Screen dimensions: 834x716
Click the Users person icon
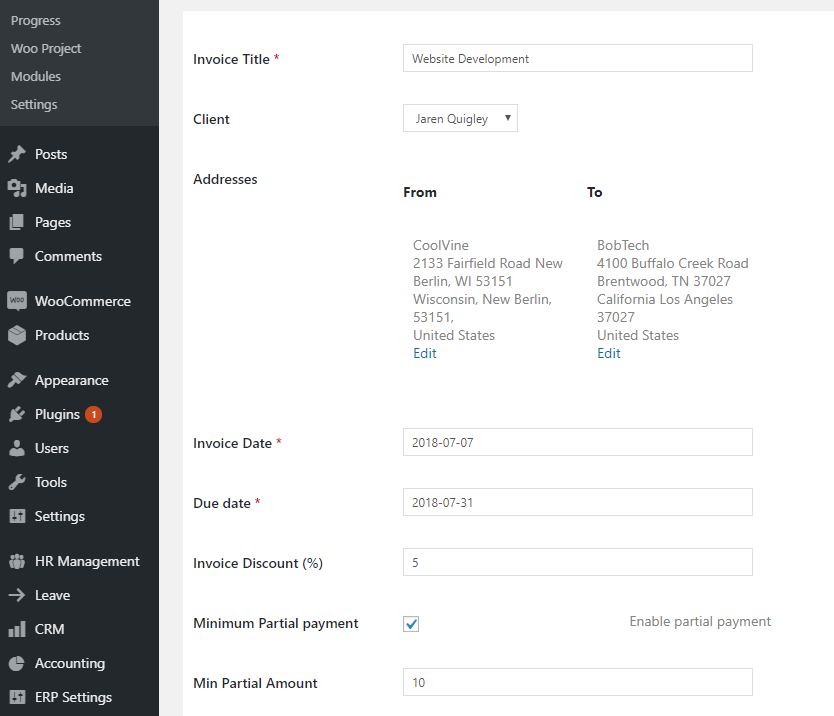click(x=17, y=448)
